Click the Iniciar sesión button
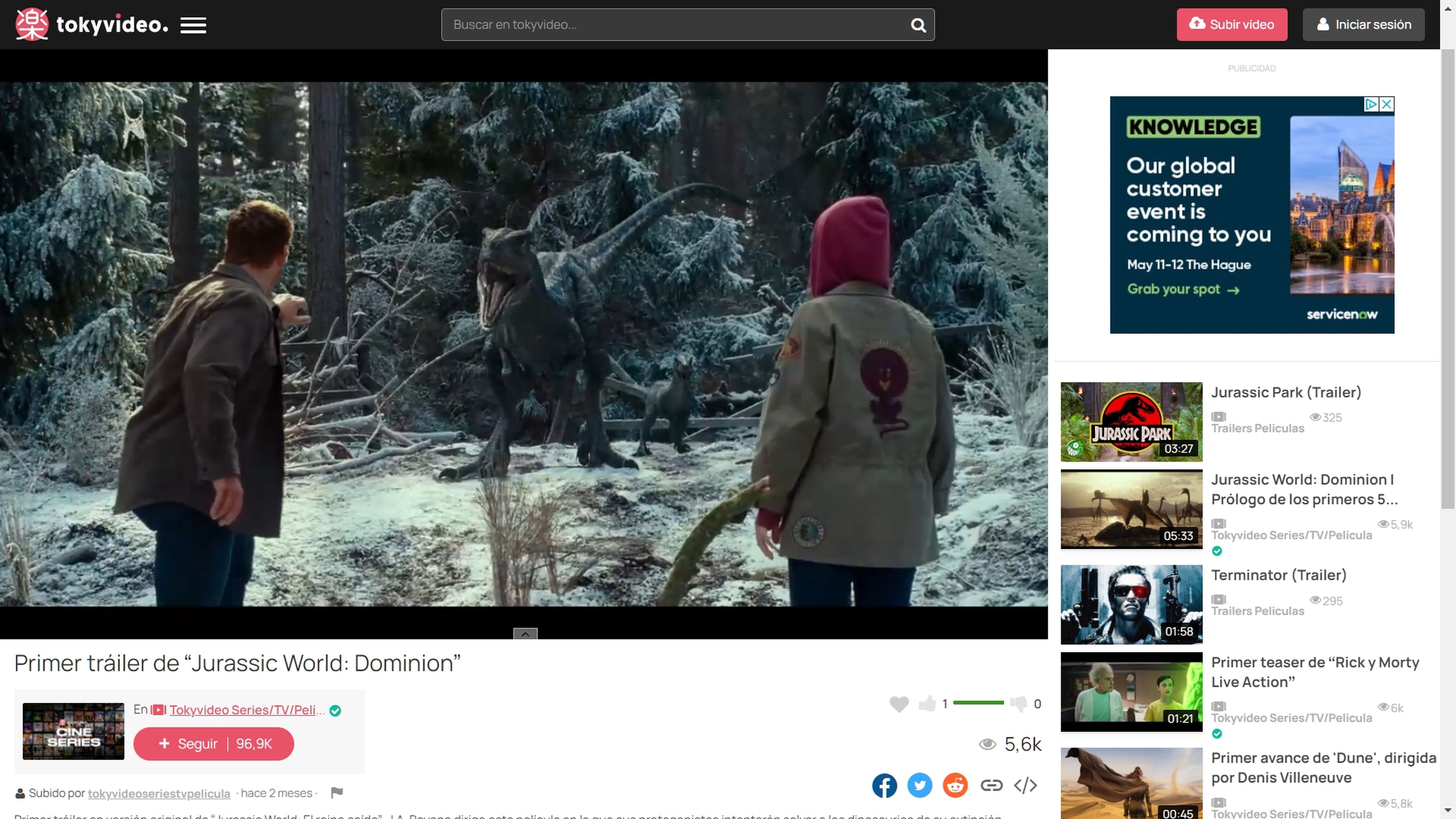 pyautogui.click(x=1363, y=24)
